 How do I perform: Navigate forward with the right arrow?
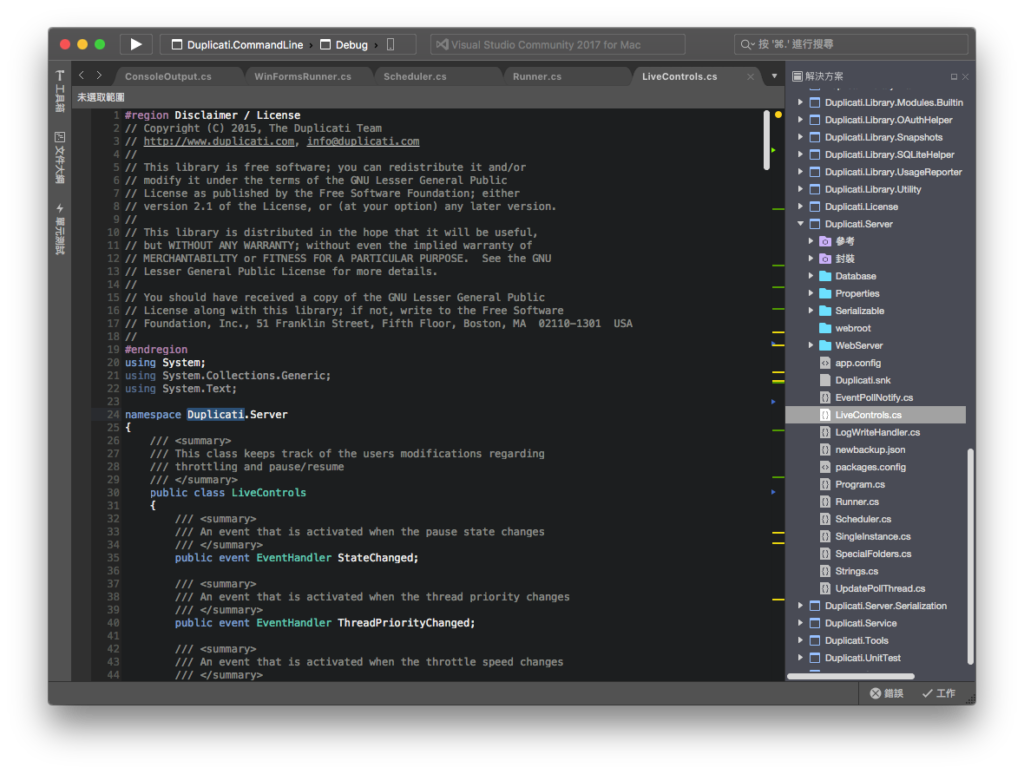[x=99, y=76]
